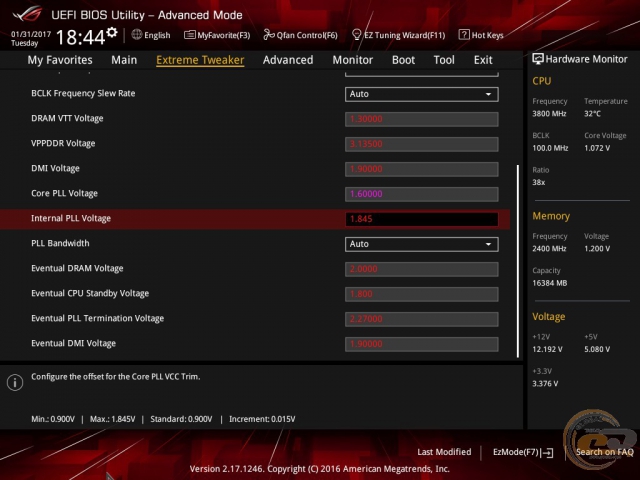Select BCLK Frequency Slew Rate label
This screenshot has width=640, height=480.
click(x=83, y=93)
